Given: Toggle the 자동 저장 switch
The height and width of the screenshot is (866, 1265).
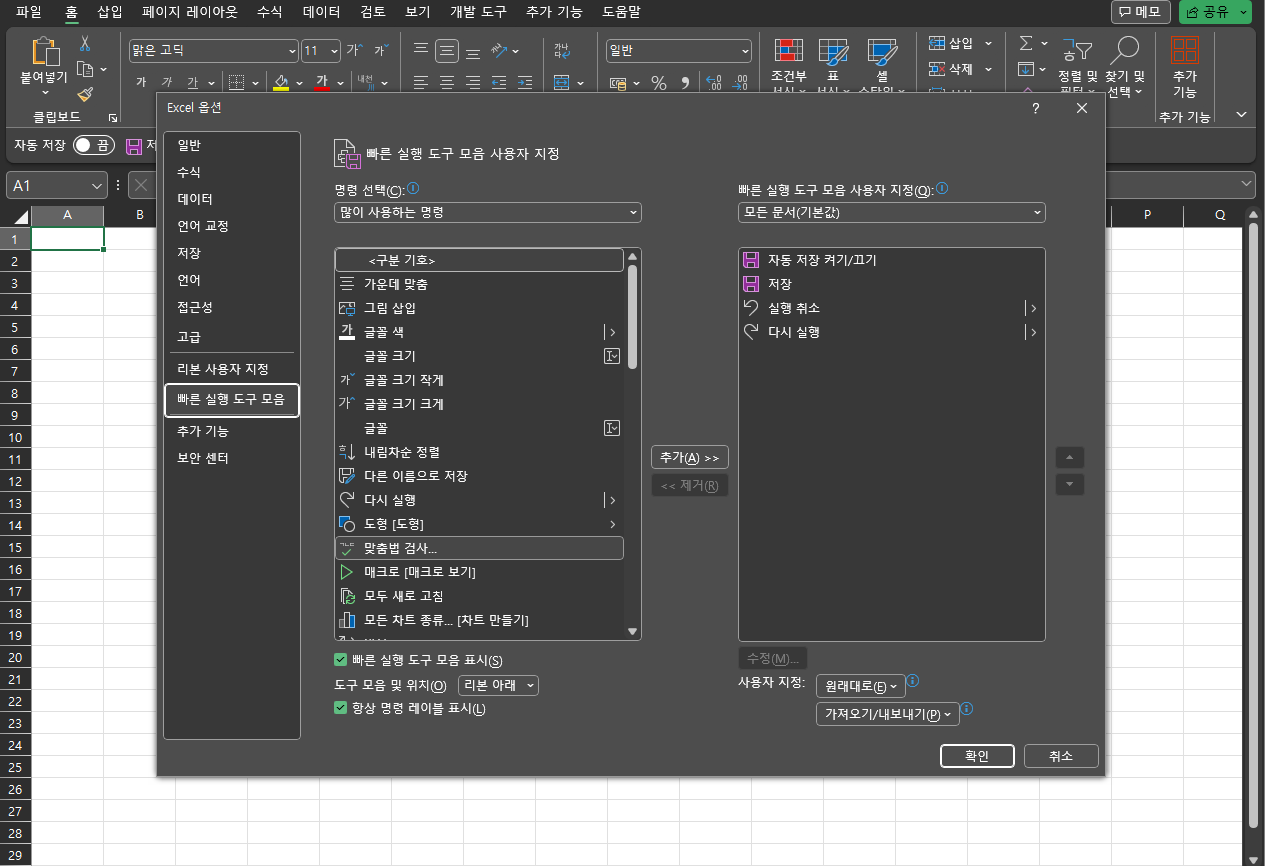Looking at the screenshot, I should pyautogui.click(x=95, y=146).
